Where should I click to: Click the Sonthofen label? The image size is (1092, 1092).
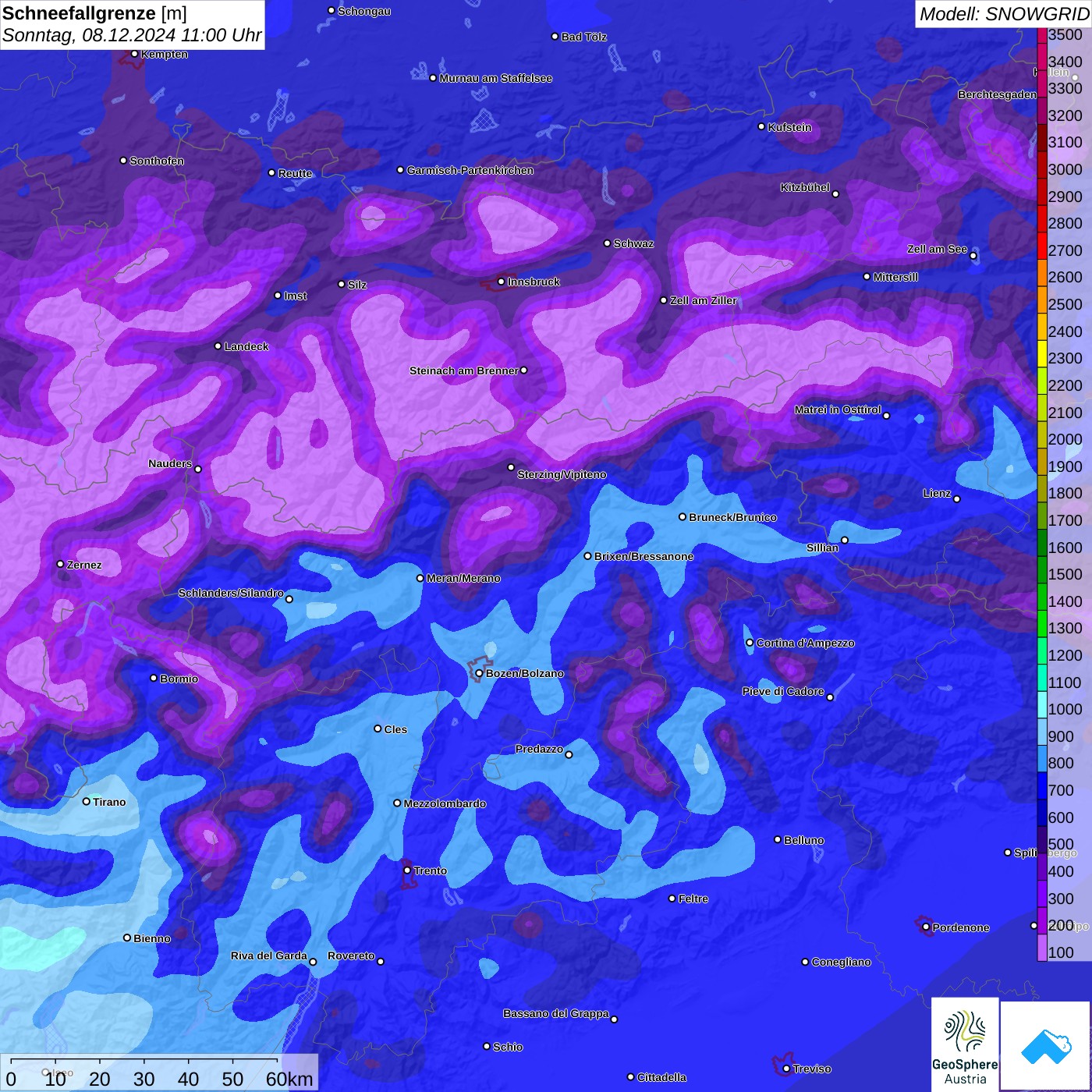coord(157,161)
